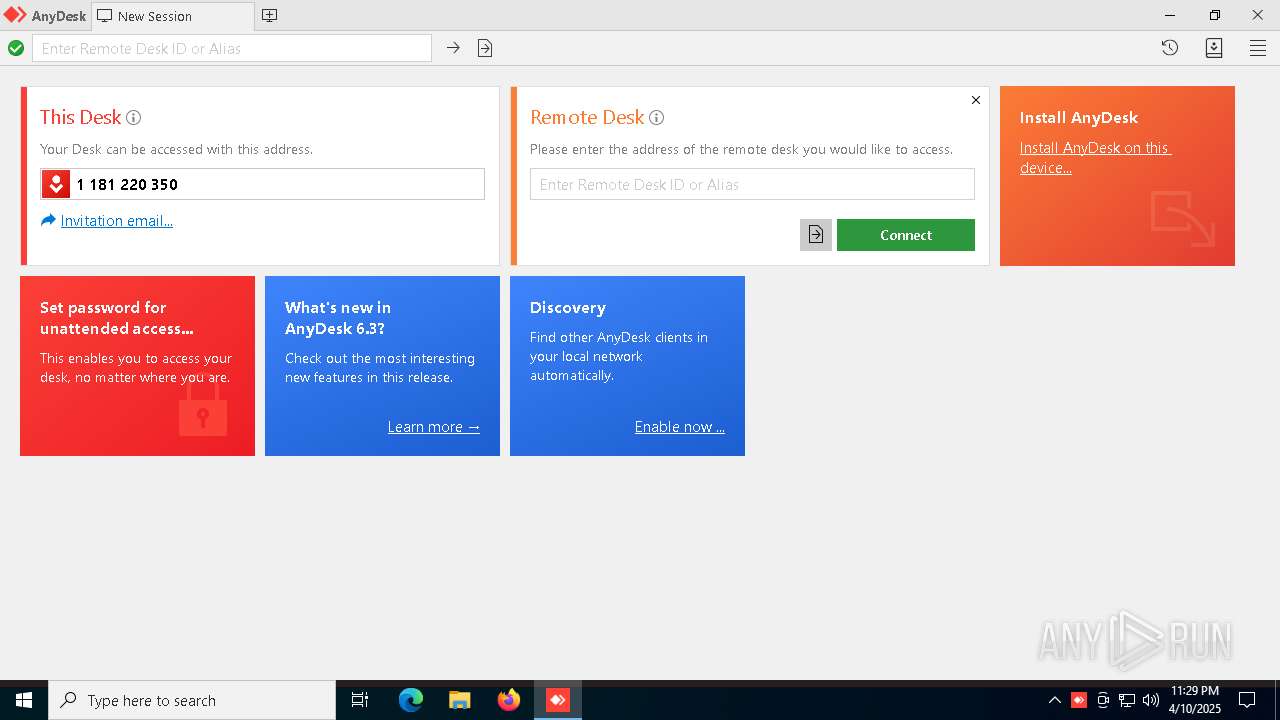This screenshot has width=1280, height=720.
Task: Click the What's new in AnyDesk 6.3 heading
Action: 338,318
